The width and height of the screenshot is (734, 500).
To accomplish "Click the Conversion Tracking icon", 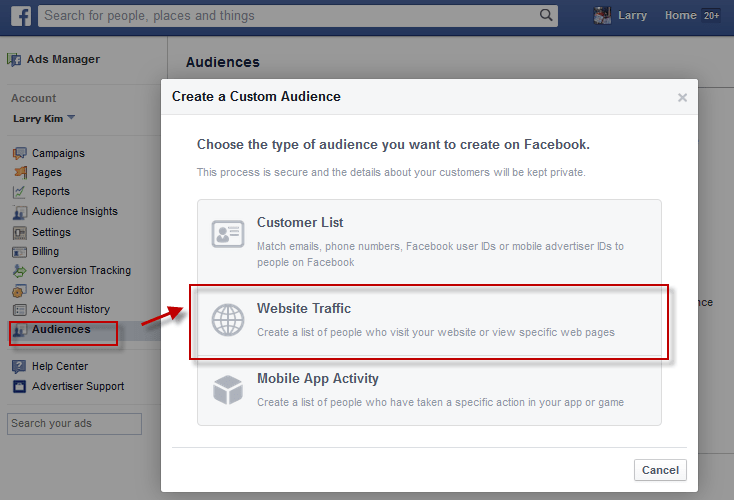I will click(19, 271).
